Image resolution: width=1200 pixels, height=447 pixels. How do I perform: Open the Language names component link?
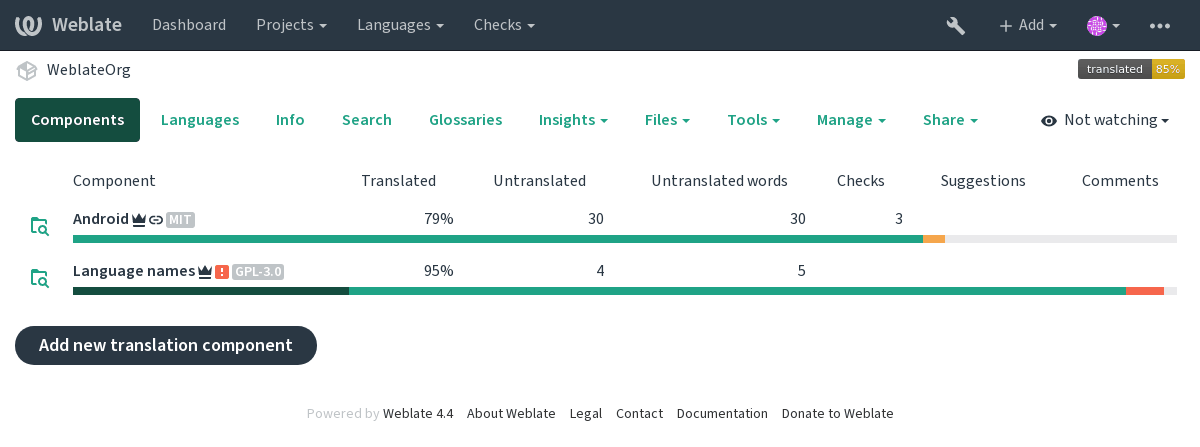pyautogui.click(x=134, y=271)
